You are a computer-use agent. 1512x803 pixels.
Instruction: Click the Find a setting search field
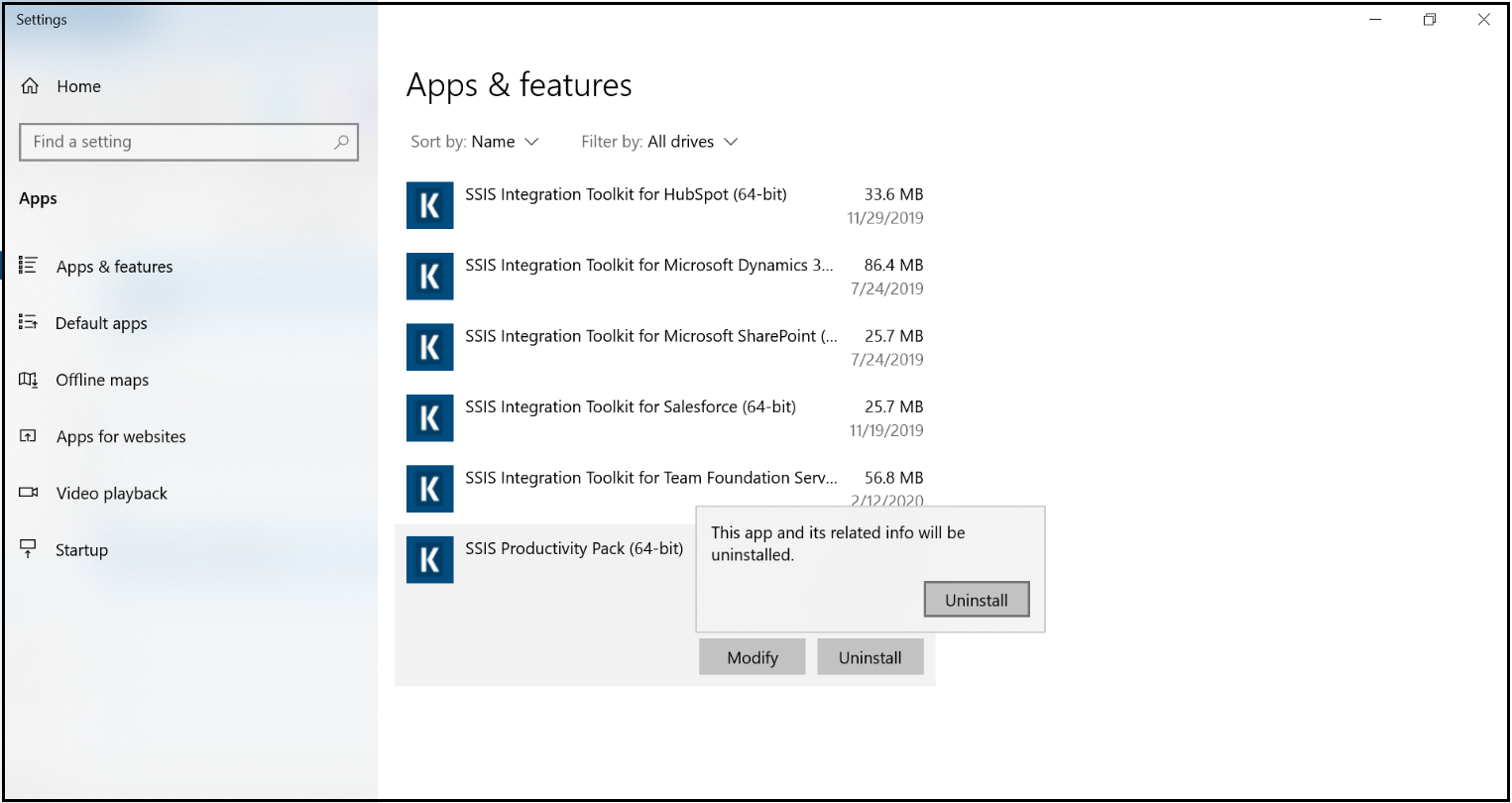tap(188, 142)
